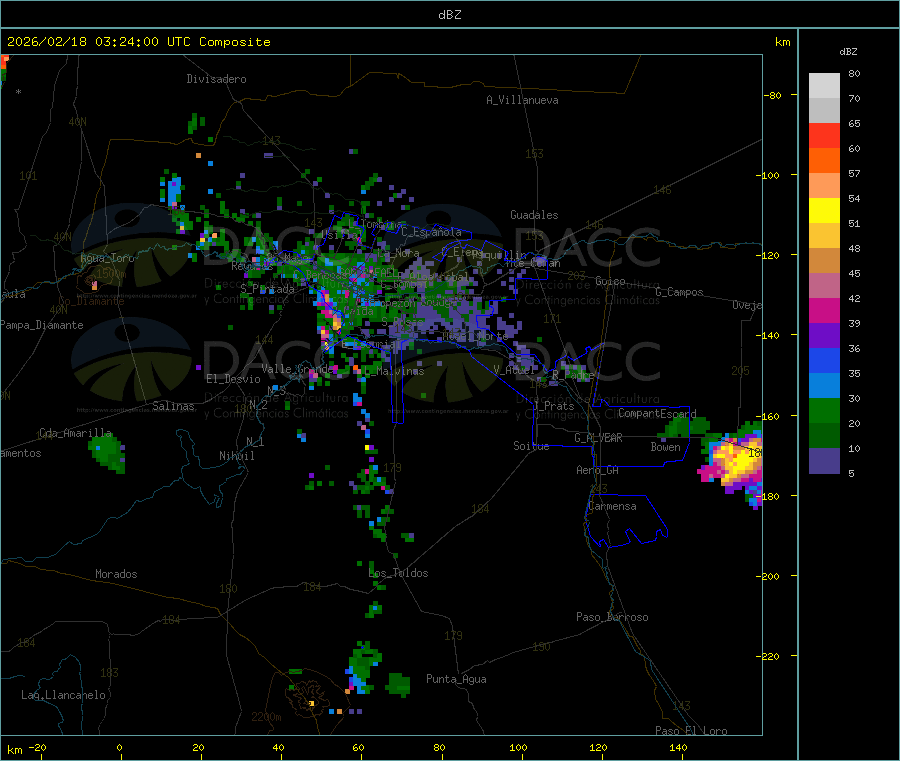Click the El_Desvio location label
The width and height of the screenshot is (900, 761).
pyautogui.click(x=233, y=379)
